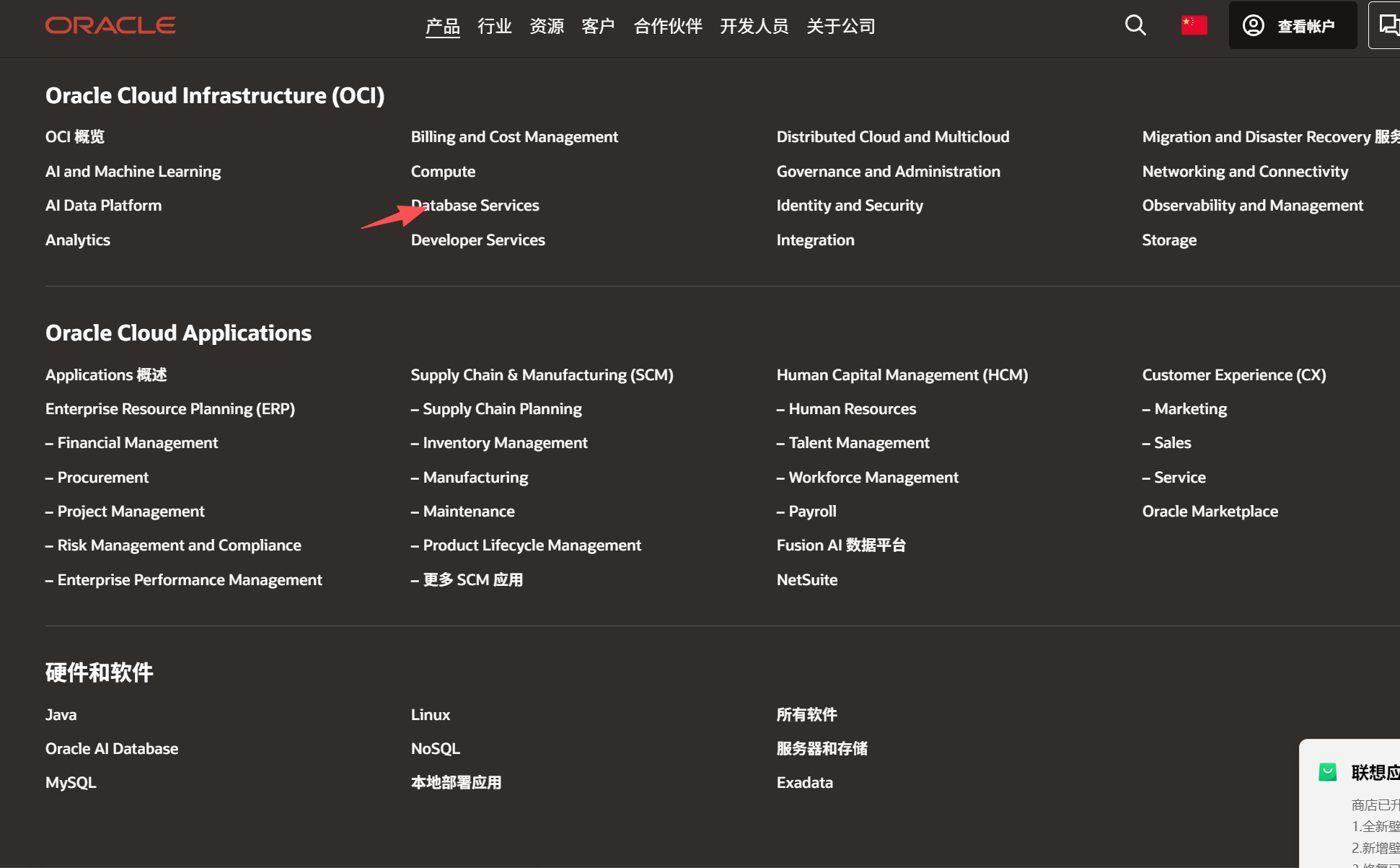Select the 合作伙伴 menu item
The image size is (1400, 868).
pos(667,26)
